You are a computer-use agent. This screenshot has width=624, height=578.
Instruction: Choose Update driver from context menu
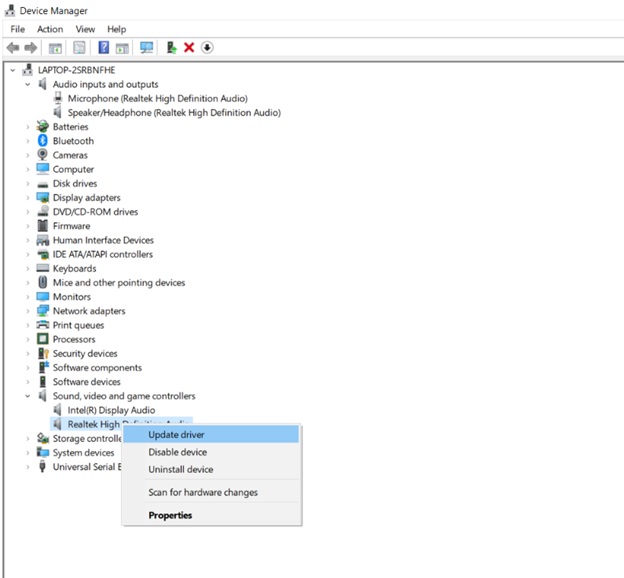pos(176,434)
